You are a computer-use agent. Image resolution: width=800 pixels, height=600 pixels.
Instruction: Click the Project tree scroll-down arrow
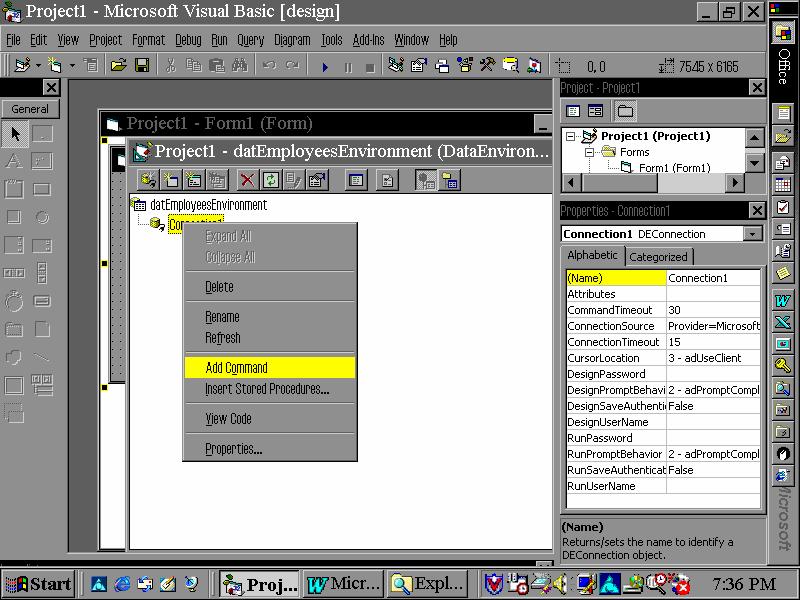click(x=754, y=163)
